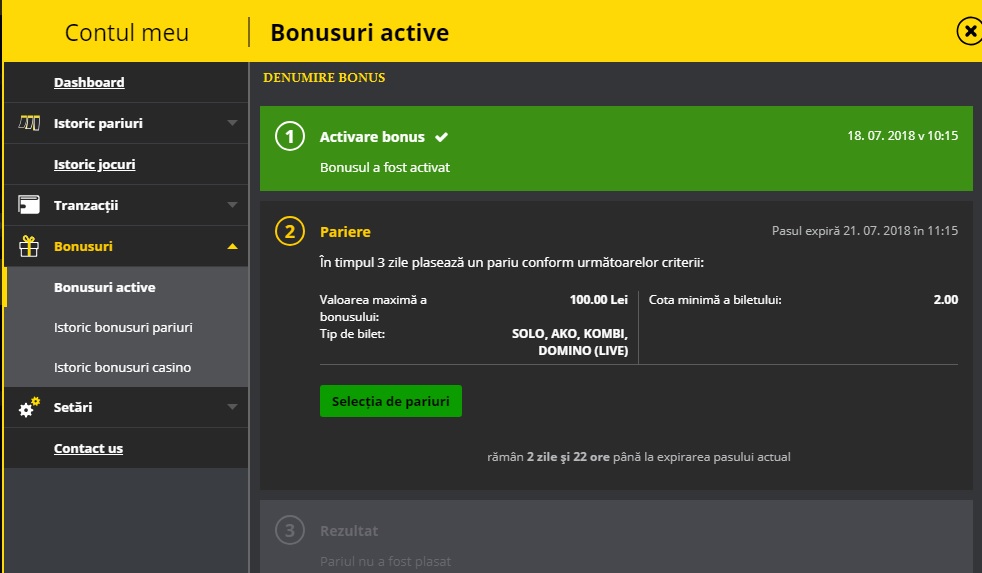Click the Activare bonus checkmark
The image size is (982, 573).
(x=441, y=137)
